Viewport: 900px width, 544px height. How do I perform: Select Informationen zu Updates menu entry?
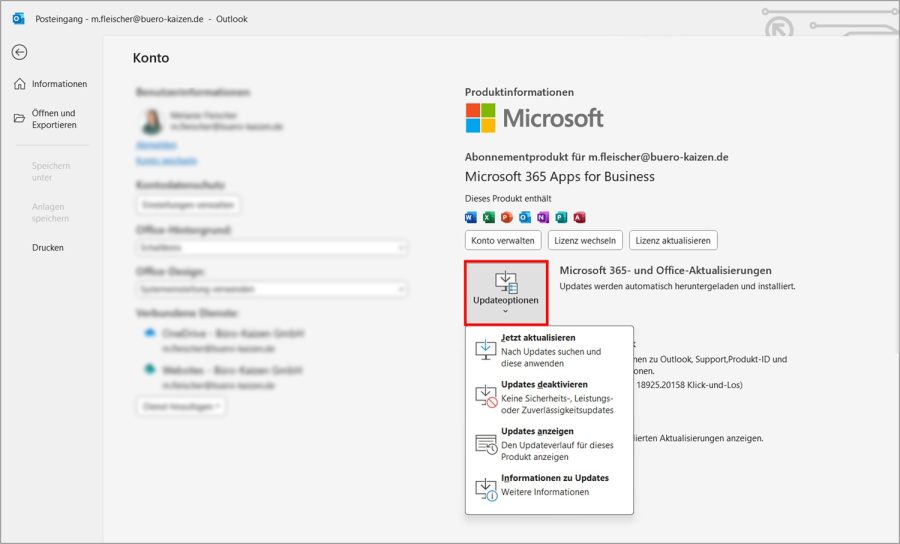click(x=549, y=485)
